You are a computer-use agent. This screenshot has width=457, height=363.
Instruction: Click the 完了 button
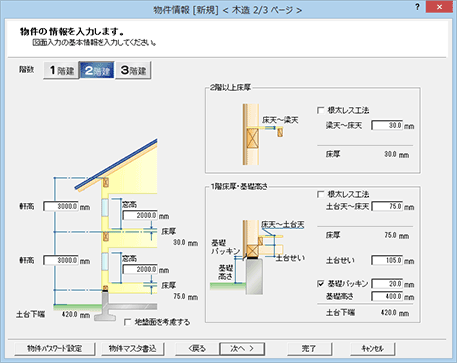point(309,349)
